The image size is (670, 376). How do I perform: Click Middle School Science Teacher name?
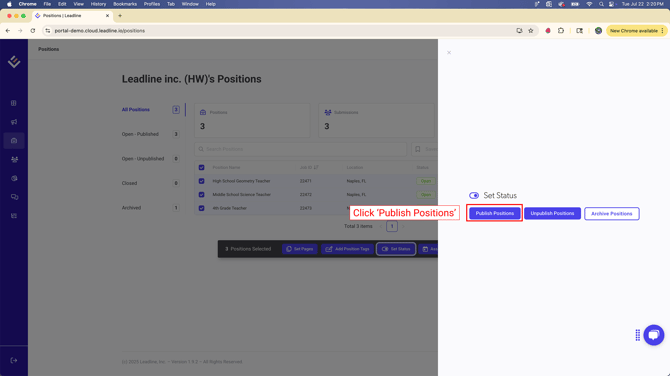point(242,194)
